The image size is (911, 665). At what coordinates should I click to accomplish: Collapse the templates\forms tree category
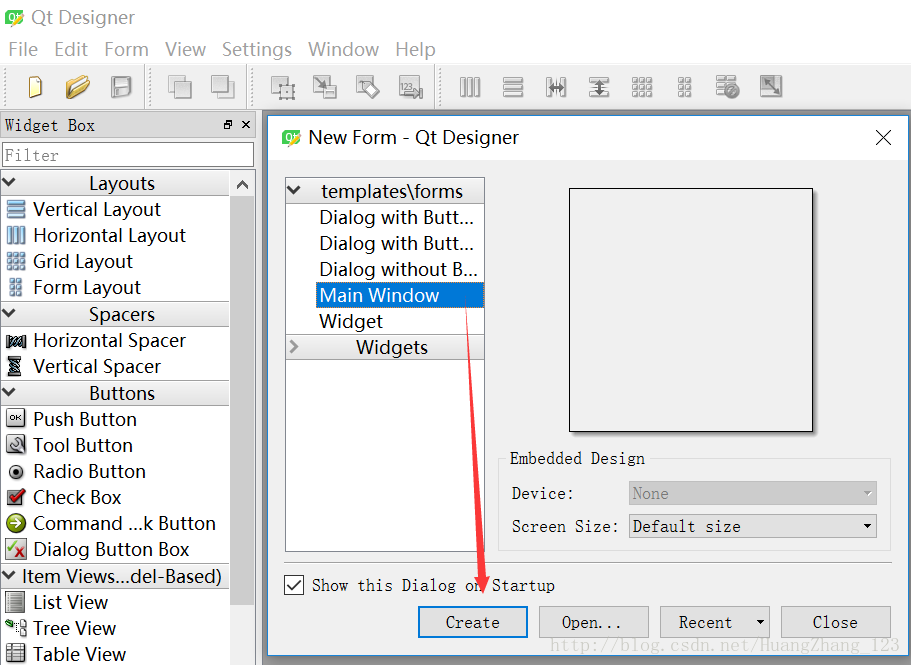294,191
